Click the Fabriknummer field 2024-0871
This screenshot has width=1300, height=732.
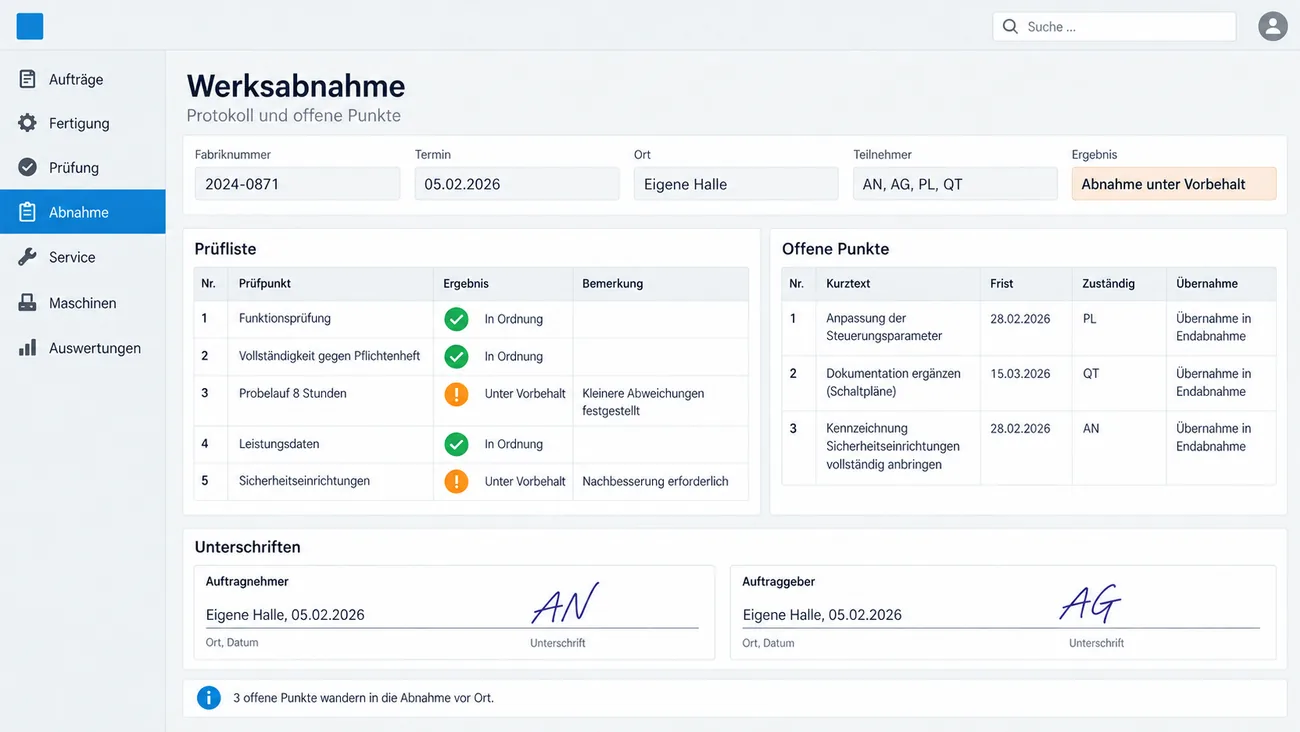pos(297,184)
